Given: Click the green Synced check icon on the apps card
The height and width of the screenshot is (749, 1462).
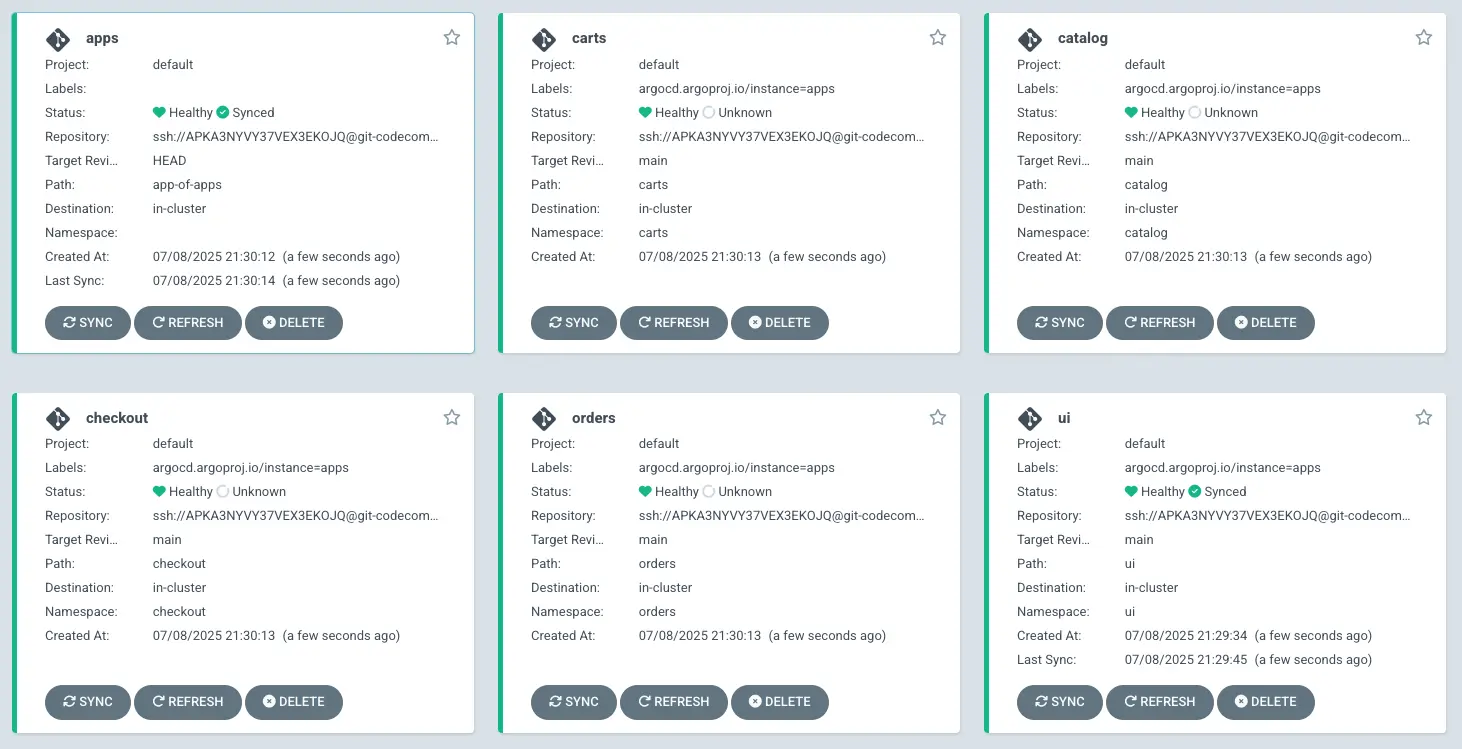Looking at the screenshot, I should point(221,112).
